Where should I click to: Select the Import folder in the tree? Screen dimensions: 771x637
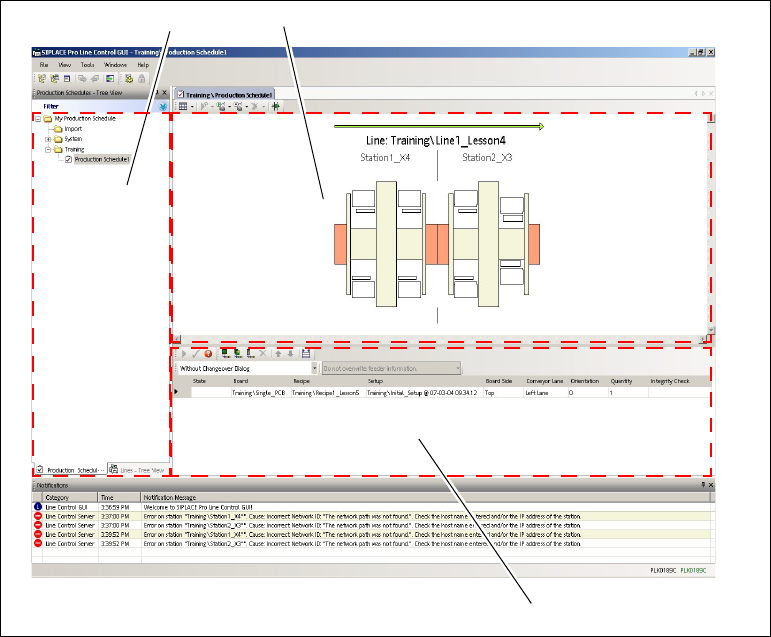[x=72, y=129]
